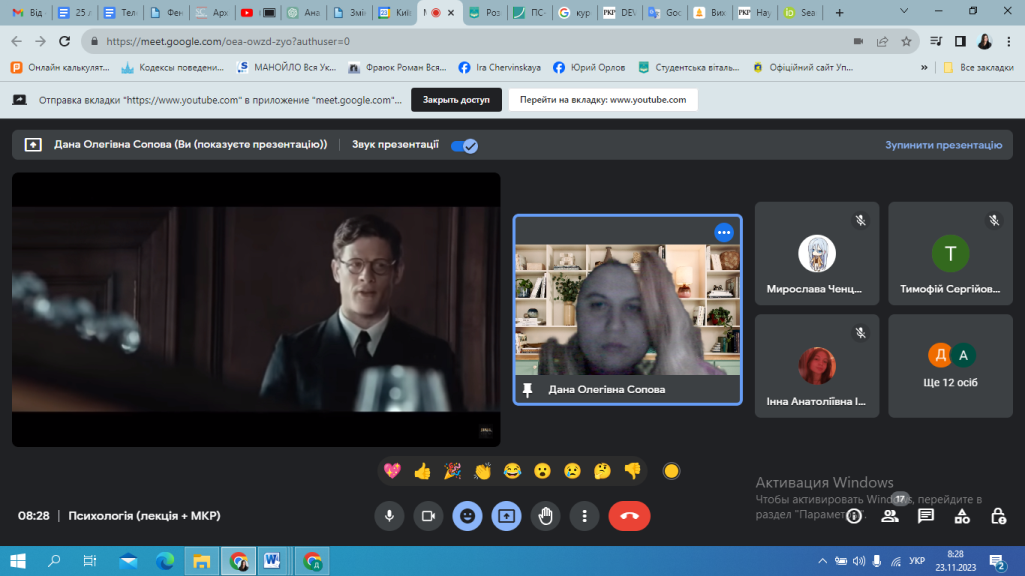
Task: Send thumbs up emoji reaction
Action: point(422,470)
